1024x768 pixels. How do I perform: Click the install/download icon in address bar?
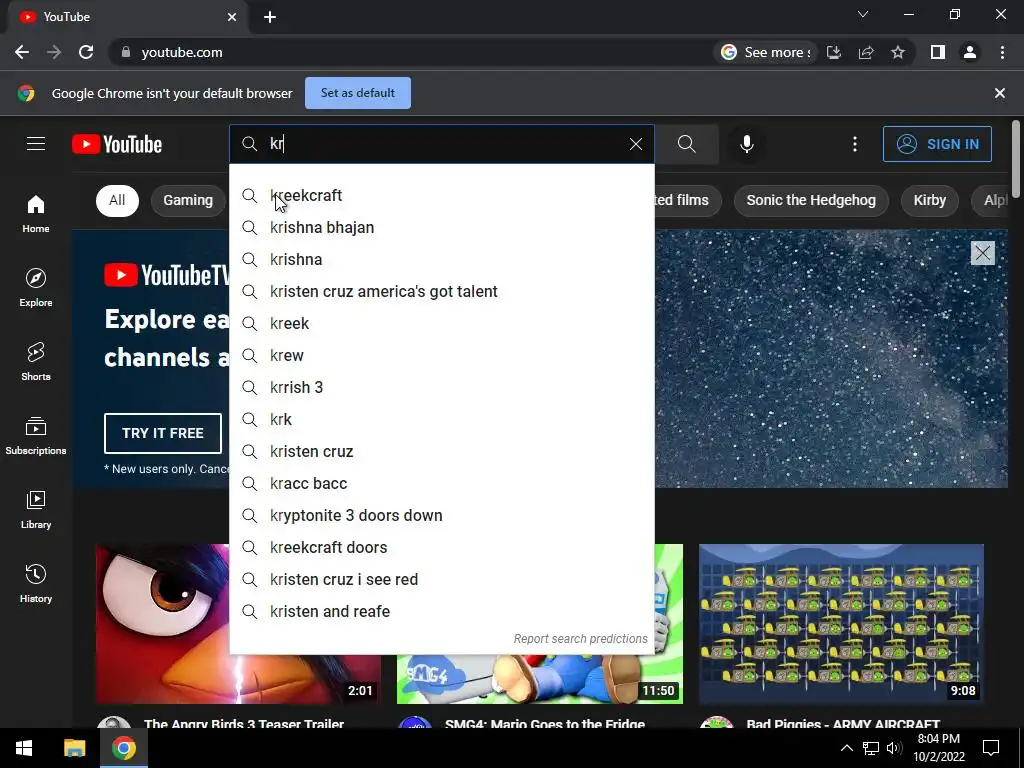[834, 52]
